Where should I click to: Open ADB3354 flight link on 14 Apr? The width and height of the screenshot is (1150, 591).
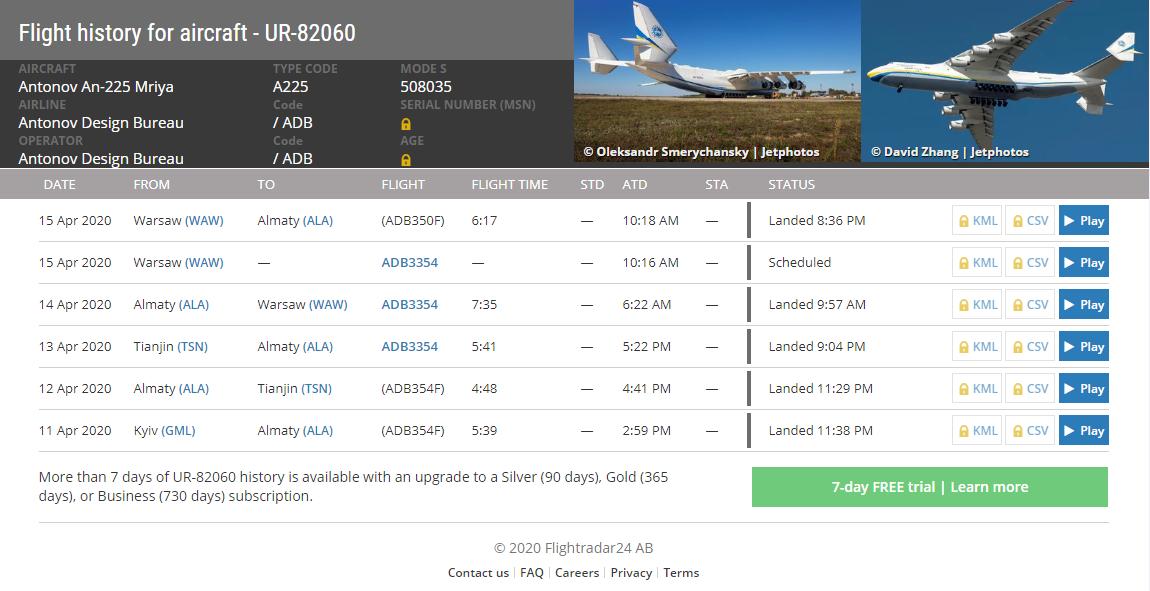409,305
